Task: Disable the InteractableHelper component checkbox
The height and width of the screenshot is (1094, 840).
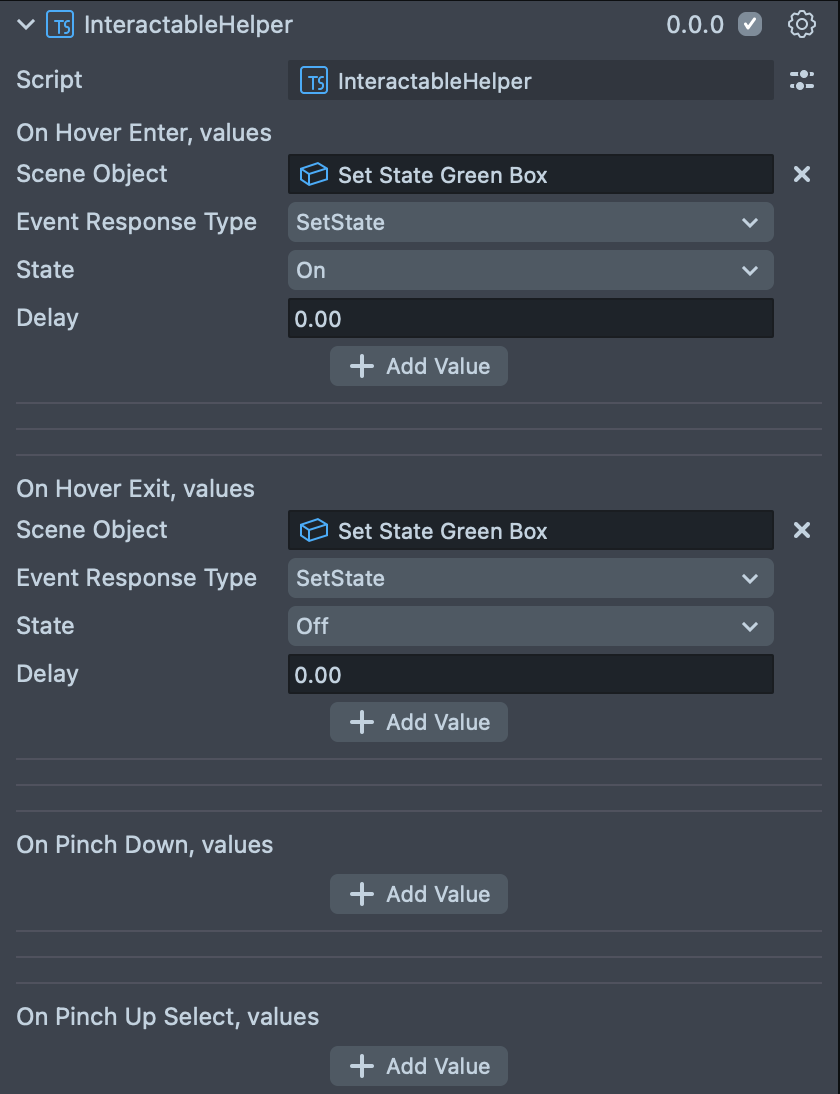Action: 750,25
